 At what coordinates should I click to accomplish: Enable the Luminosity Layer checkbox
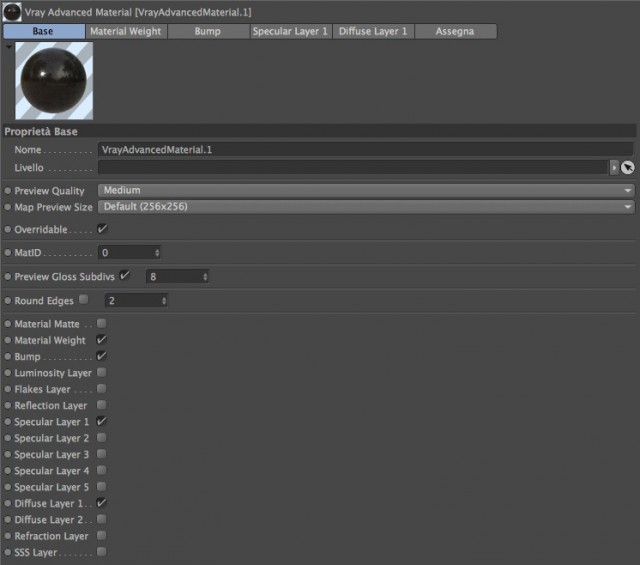pyautogui.click(x=102, y=372)
